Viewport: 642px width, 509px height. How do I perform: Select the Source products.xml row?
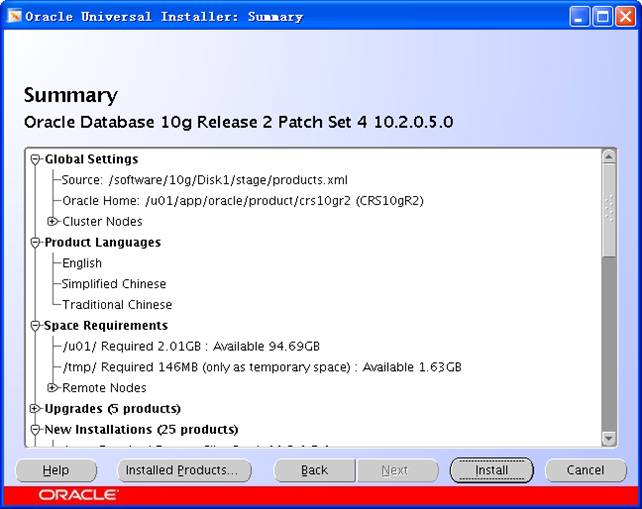pos(204,180)
